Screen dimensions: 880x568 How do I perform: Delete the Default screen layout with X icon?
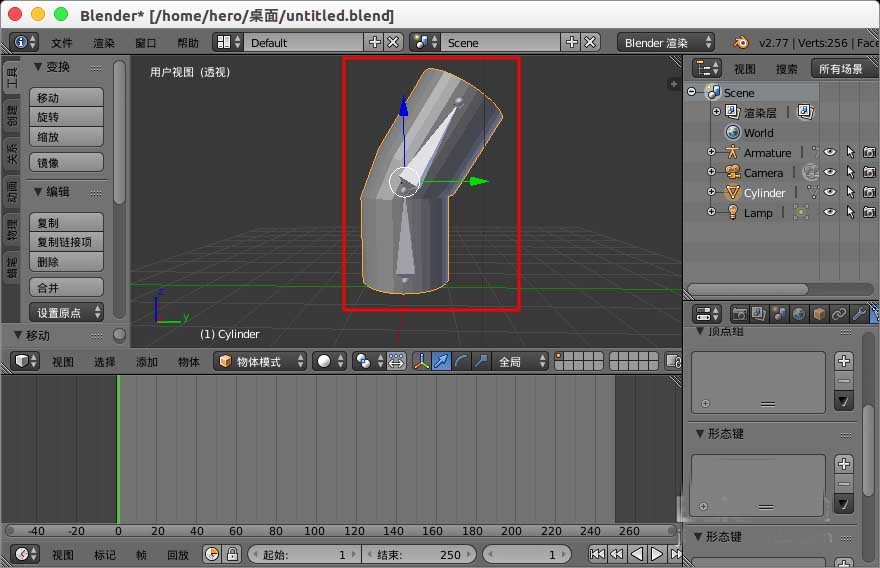[393, 43]
